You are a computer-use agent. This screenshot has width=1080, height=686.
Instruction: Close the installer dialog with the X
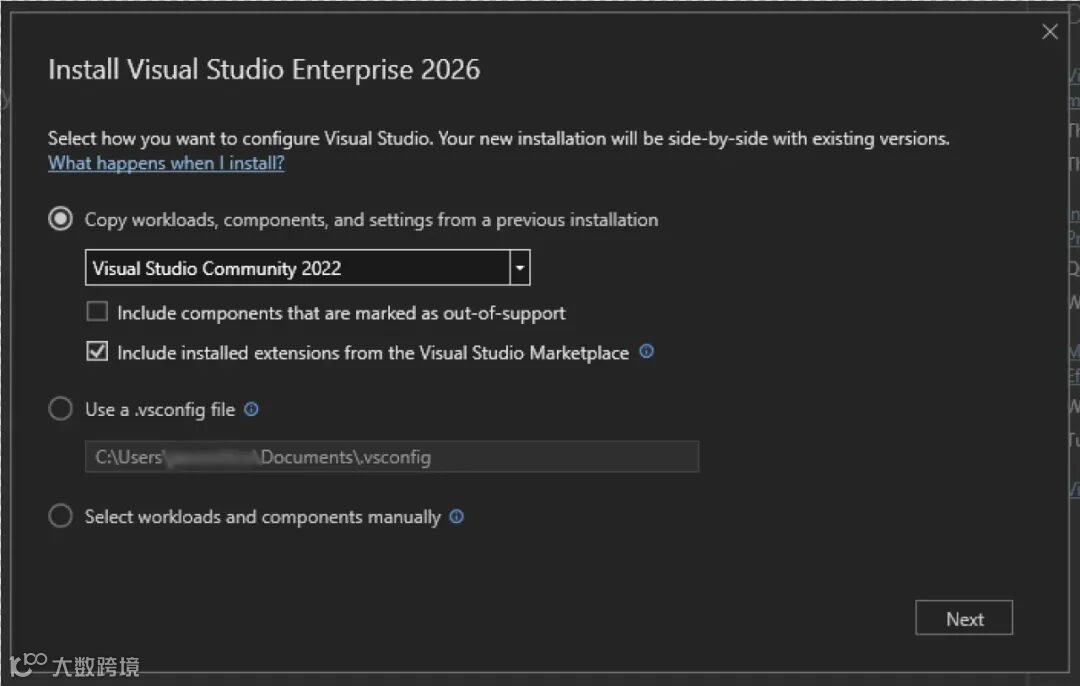[1050, 32]
